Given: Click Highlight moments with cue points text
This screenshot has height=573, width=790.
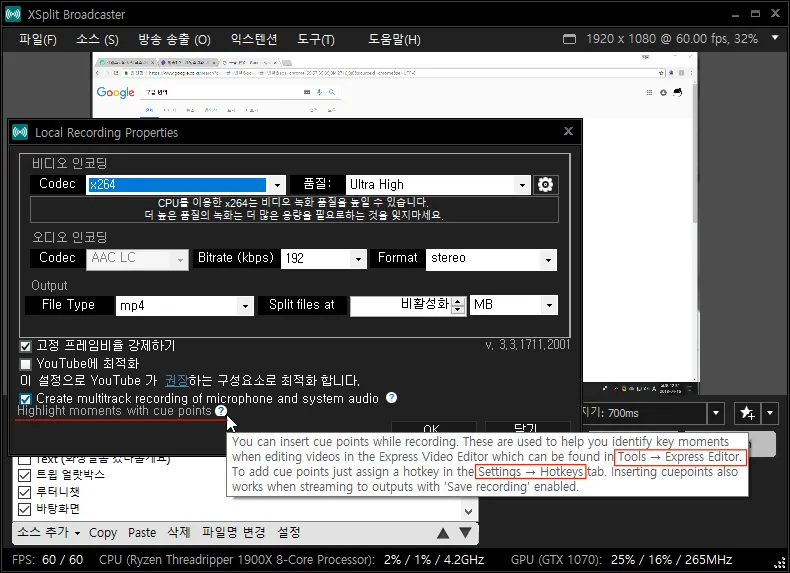Looking at the screenshot, I should 114,411.
